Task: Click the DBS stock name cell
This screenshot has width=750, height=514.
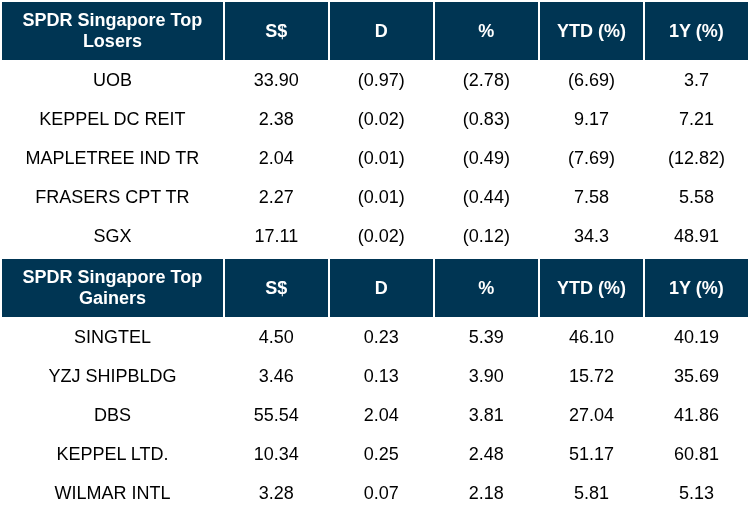Action: (112, 415)
